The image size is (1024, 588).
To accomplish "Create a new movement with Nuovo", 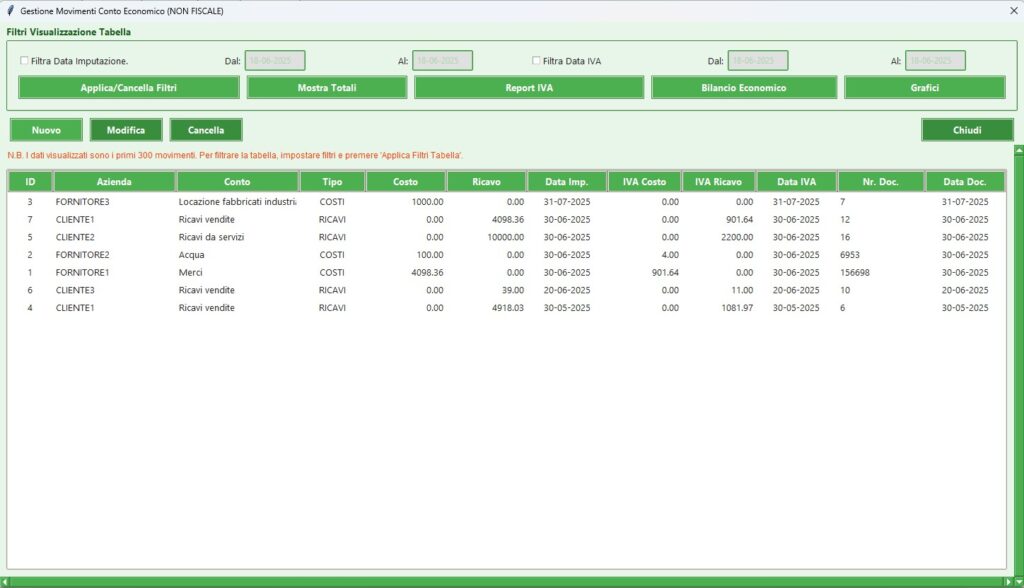I will (x=46, y=130).
